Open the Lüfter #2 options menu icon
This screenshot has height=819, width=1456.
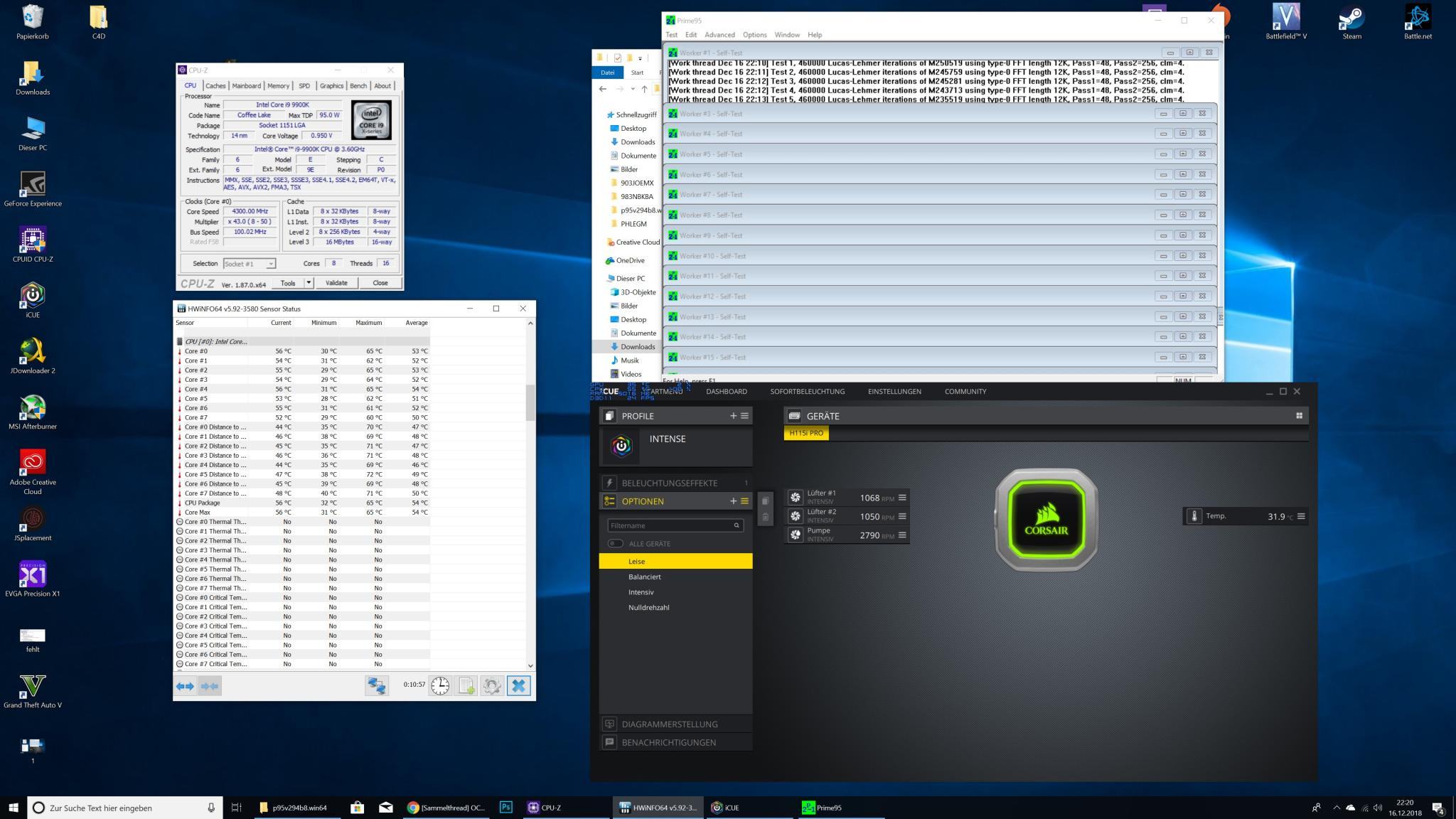[x=902, y=517]
